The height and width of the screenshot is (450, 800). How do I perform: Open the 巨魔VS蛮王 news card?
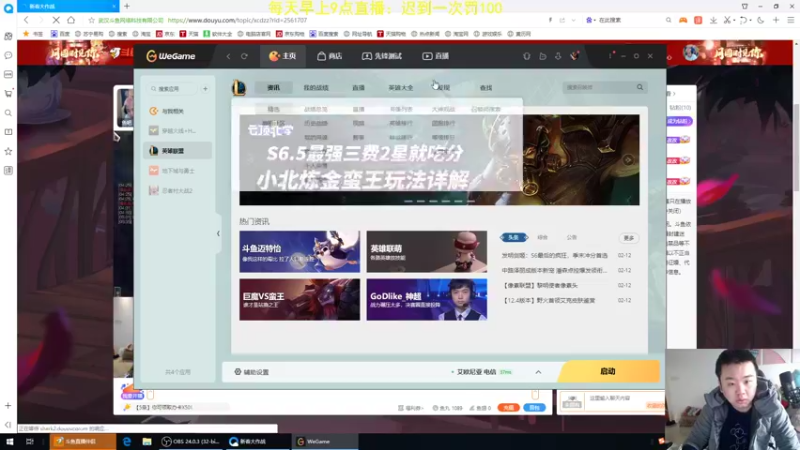299,299
